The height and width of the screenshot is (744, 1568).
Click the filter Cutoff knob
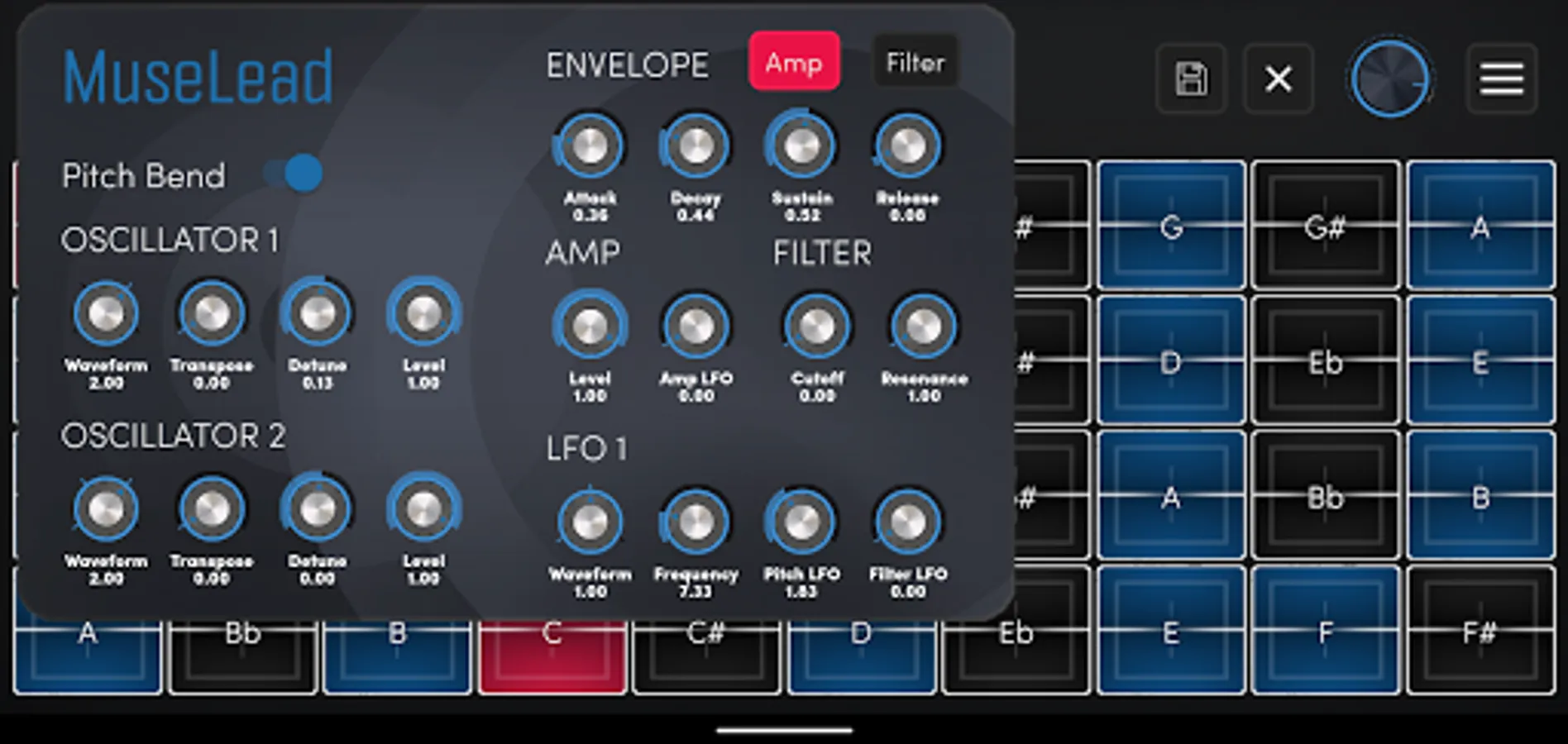pos(817,327)
